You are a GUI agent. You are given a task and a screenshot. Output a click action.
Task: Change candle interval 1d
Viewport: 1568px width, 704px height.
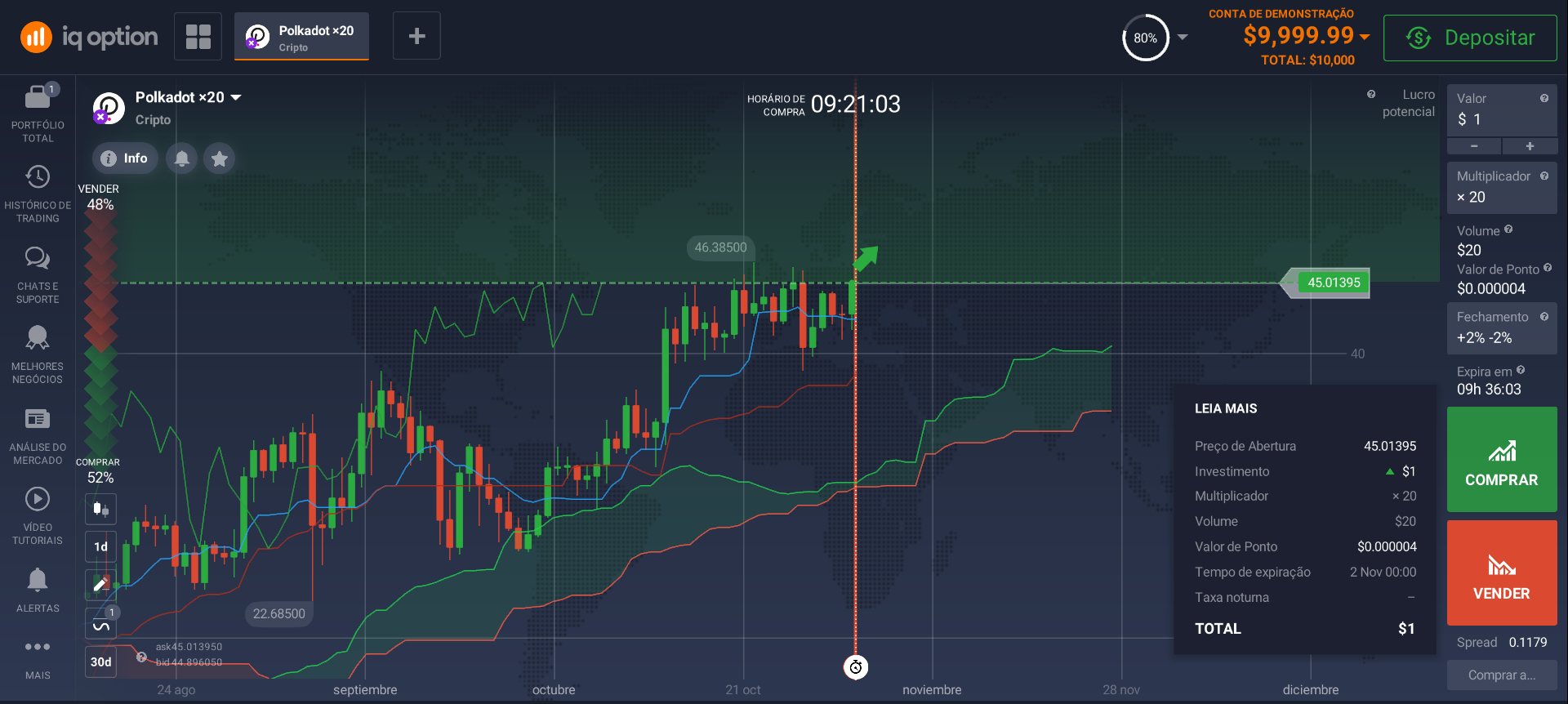pyautogui.click(x=100, y=546)
